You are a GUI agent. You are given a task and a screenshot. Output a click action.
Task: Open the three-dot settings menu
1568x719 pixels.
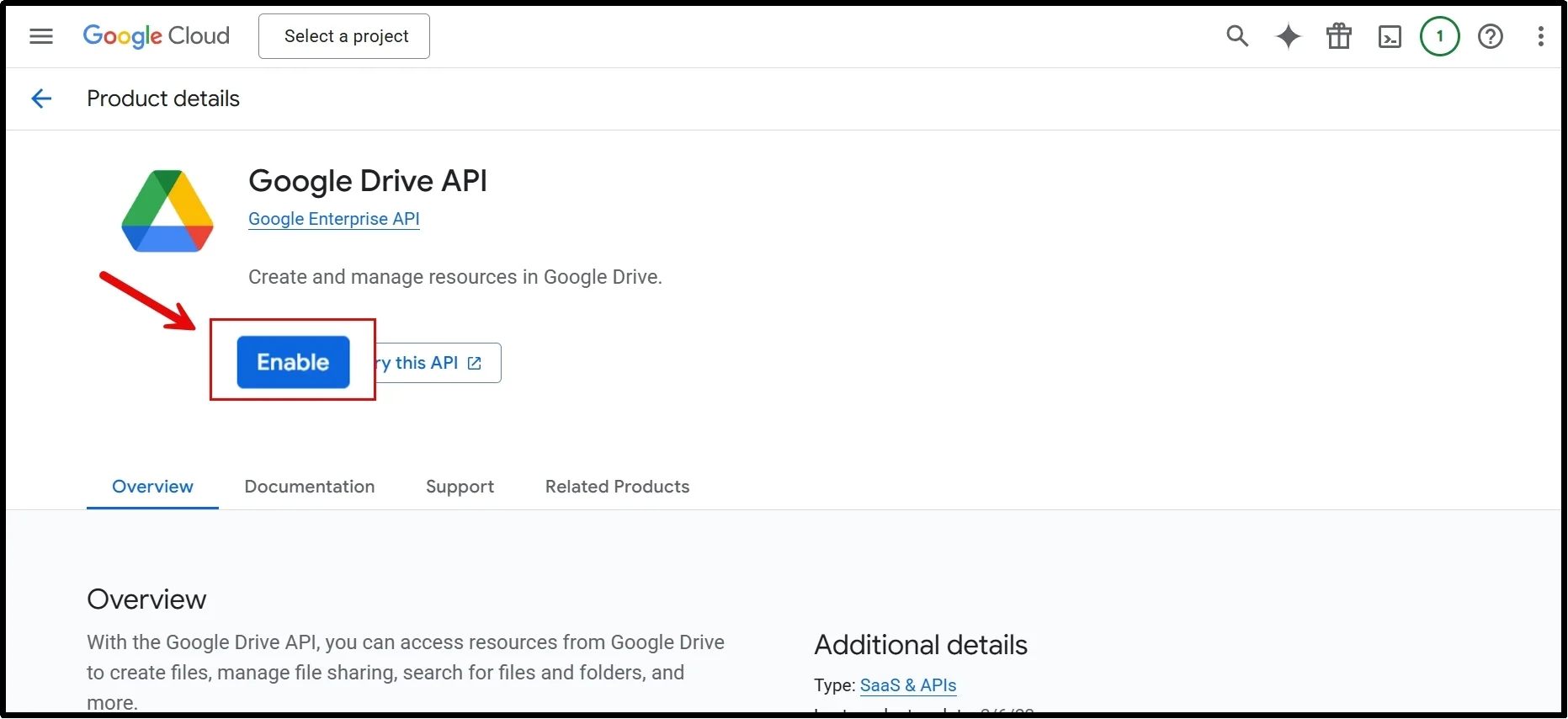pos(1541,36)
